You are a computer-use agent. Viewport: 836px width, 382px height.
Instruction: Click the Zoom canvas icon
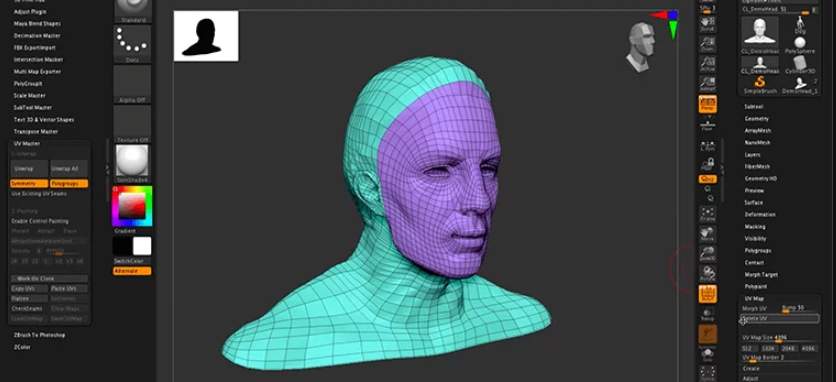click(708, 44)
